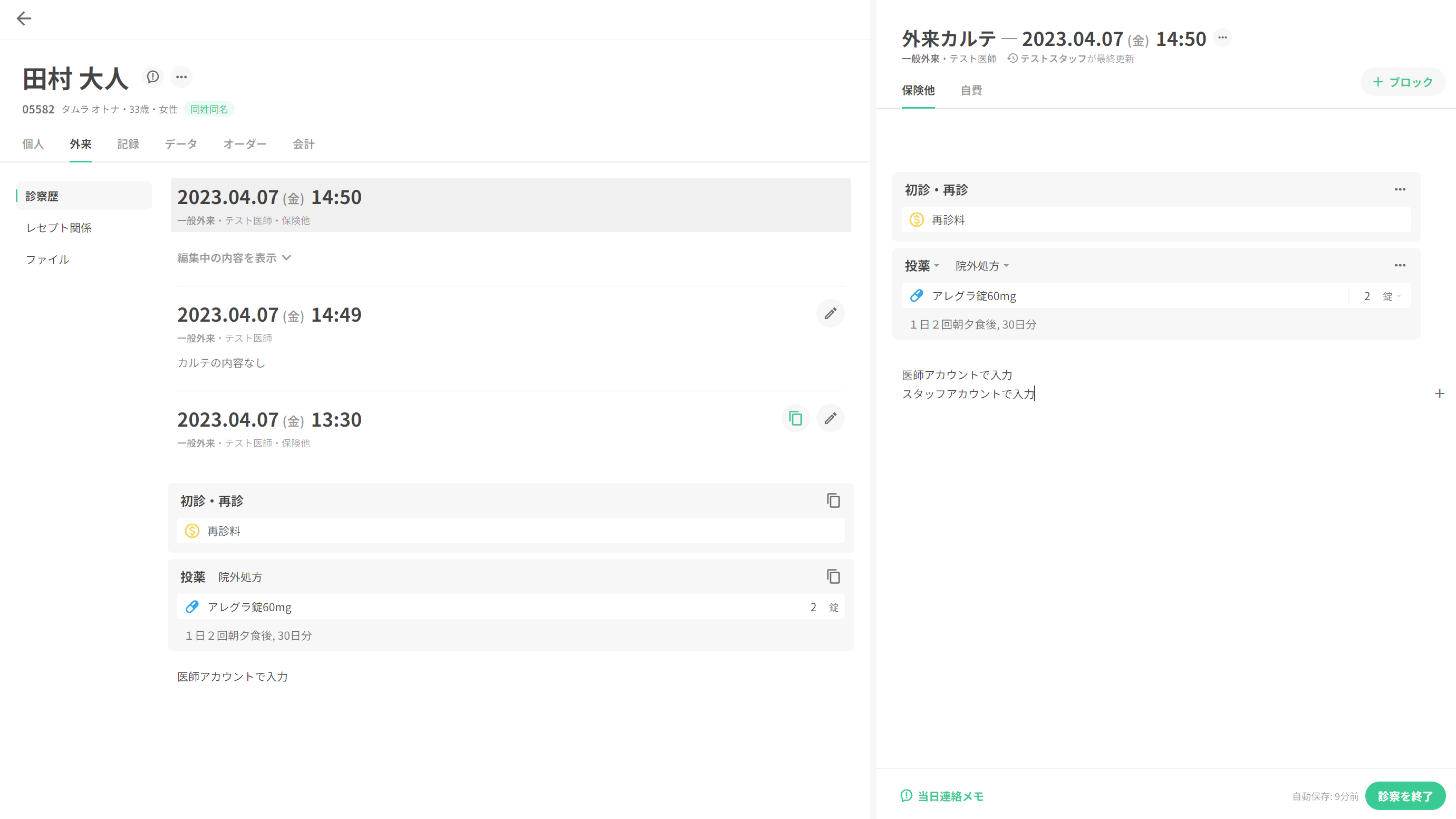Expand 編集中の内容を表示
Image resolution: width=1456 pixels, height=819 pixels.
(x=234, y=258)
